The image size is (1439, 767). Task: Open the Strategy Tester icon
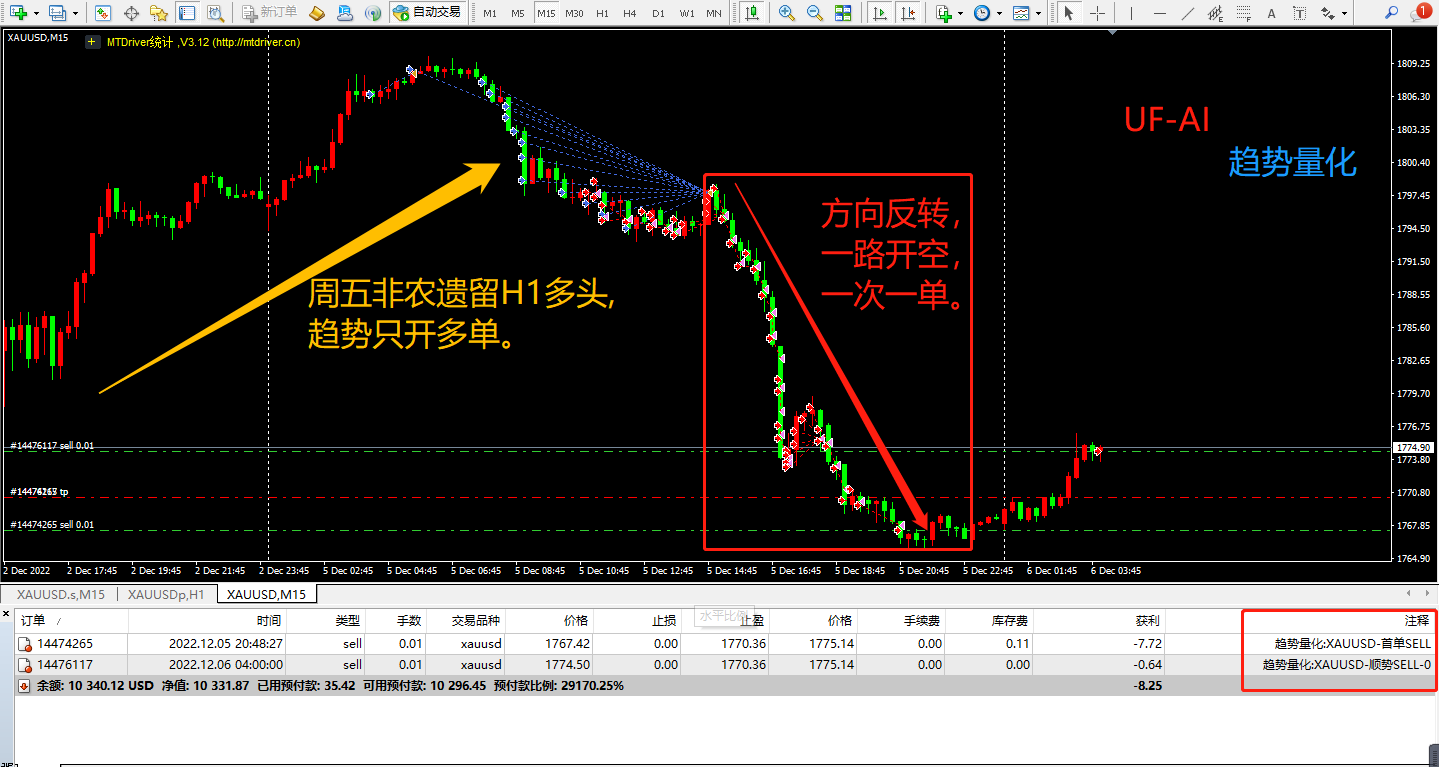coord(213,13)
